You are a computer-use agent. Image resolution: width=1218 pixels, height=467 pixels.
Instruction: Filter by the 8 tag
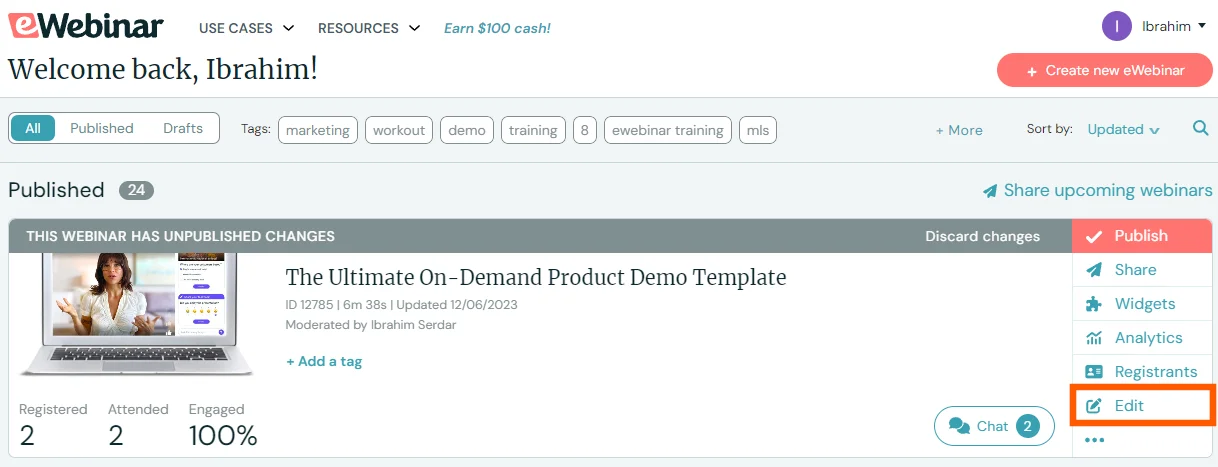585,130
